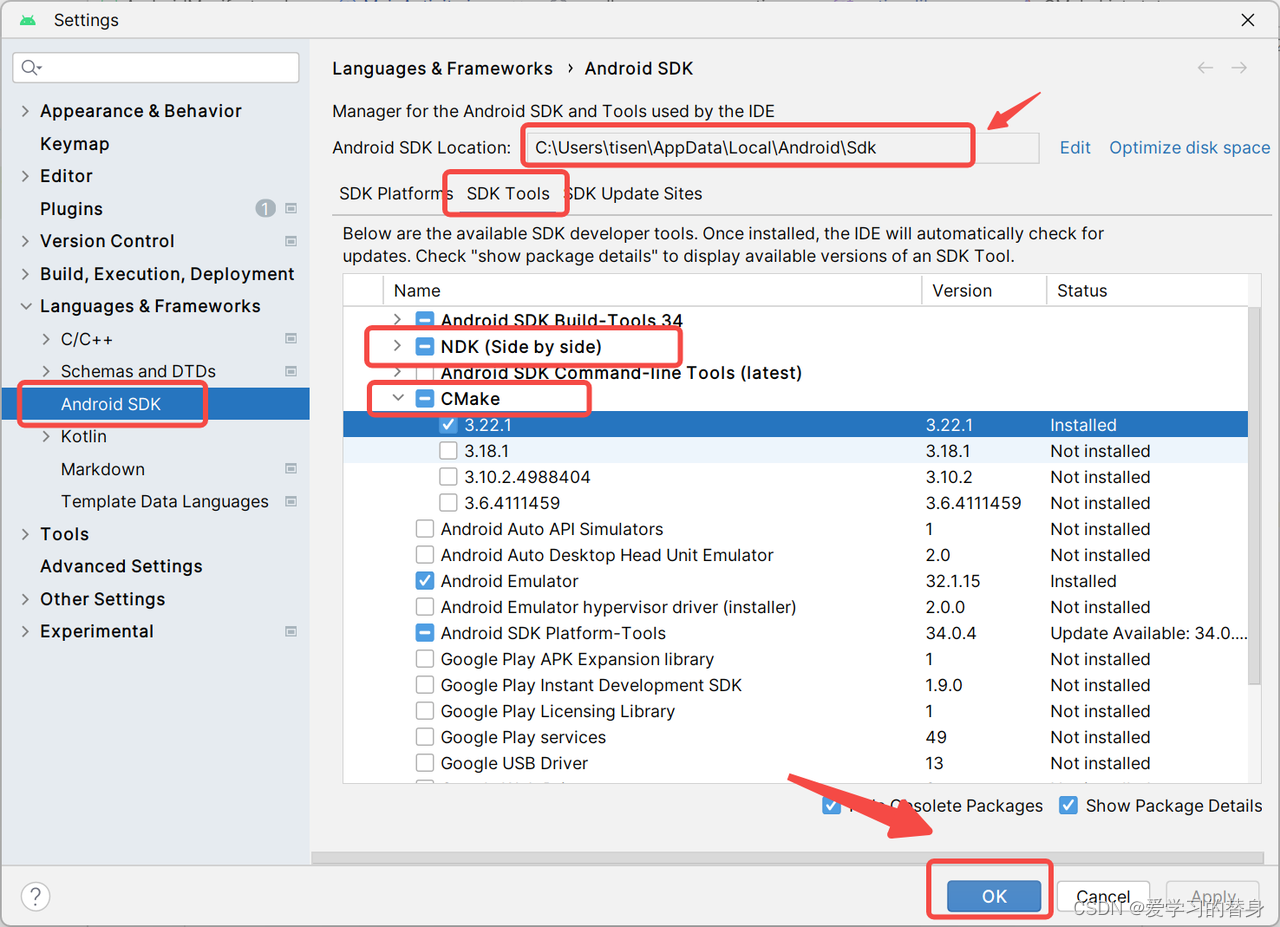Expand Build, Execution, Deployment section
The height and width of the screenshot is (927, 1280).
(25, 274)
